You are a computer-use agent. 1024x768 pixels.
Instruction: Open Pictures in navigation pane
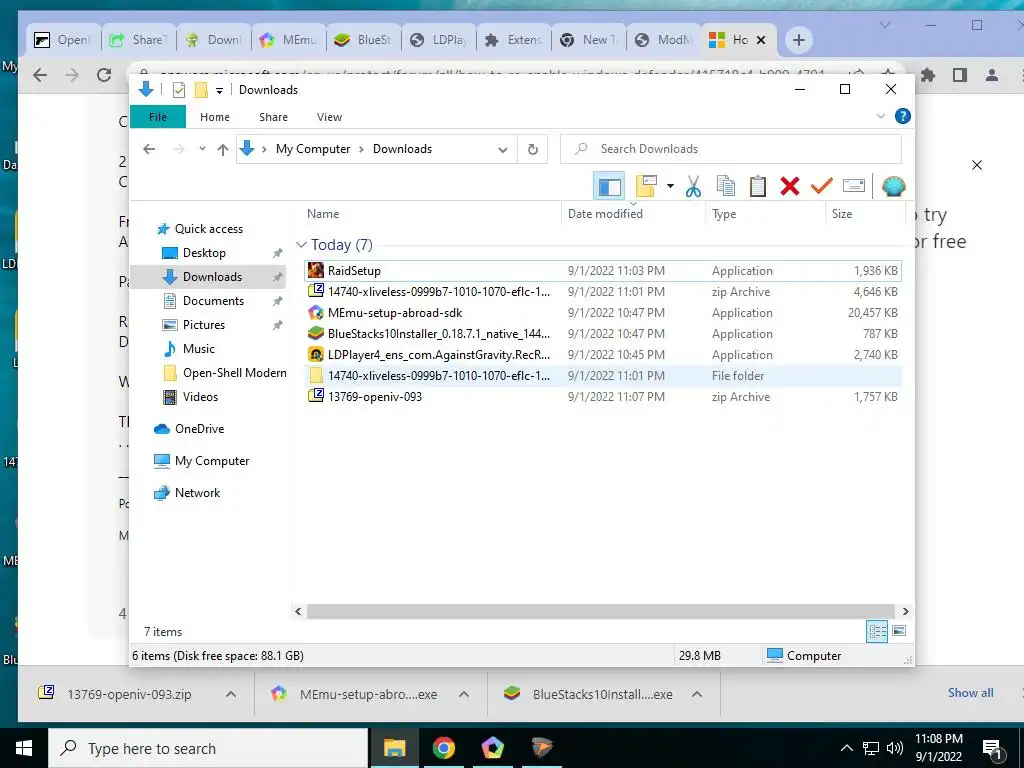click(203, 325)
